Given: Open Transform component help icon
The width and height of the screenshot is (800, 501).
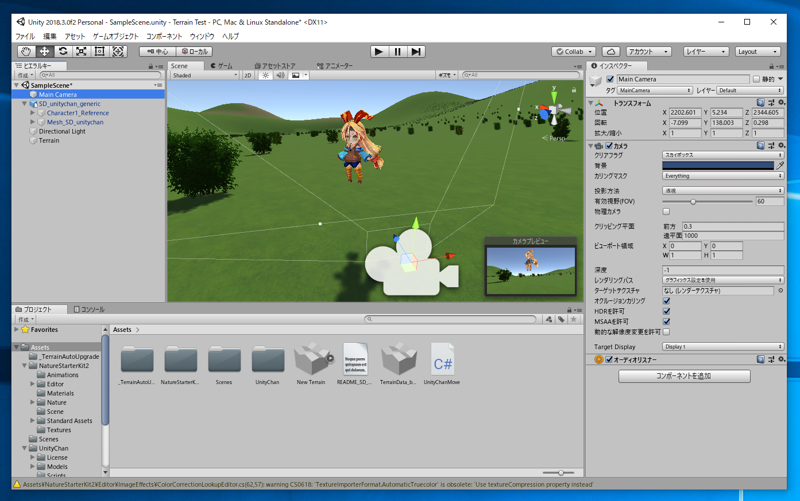Looking at the screenshot, I should click(x=760, y=103).
